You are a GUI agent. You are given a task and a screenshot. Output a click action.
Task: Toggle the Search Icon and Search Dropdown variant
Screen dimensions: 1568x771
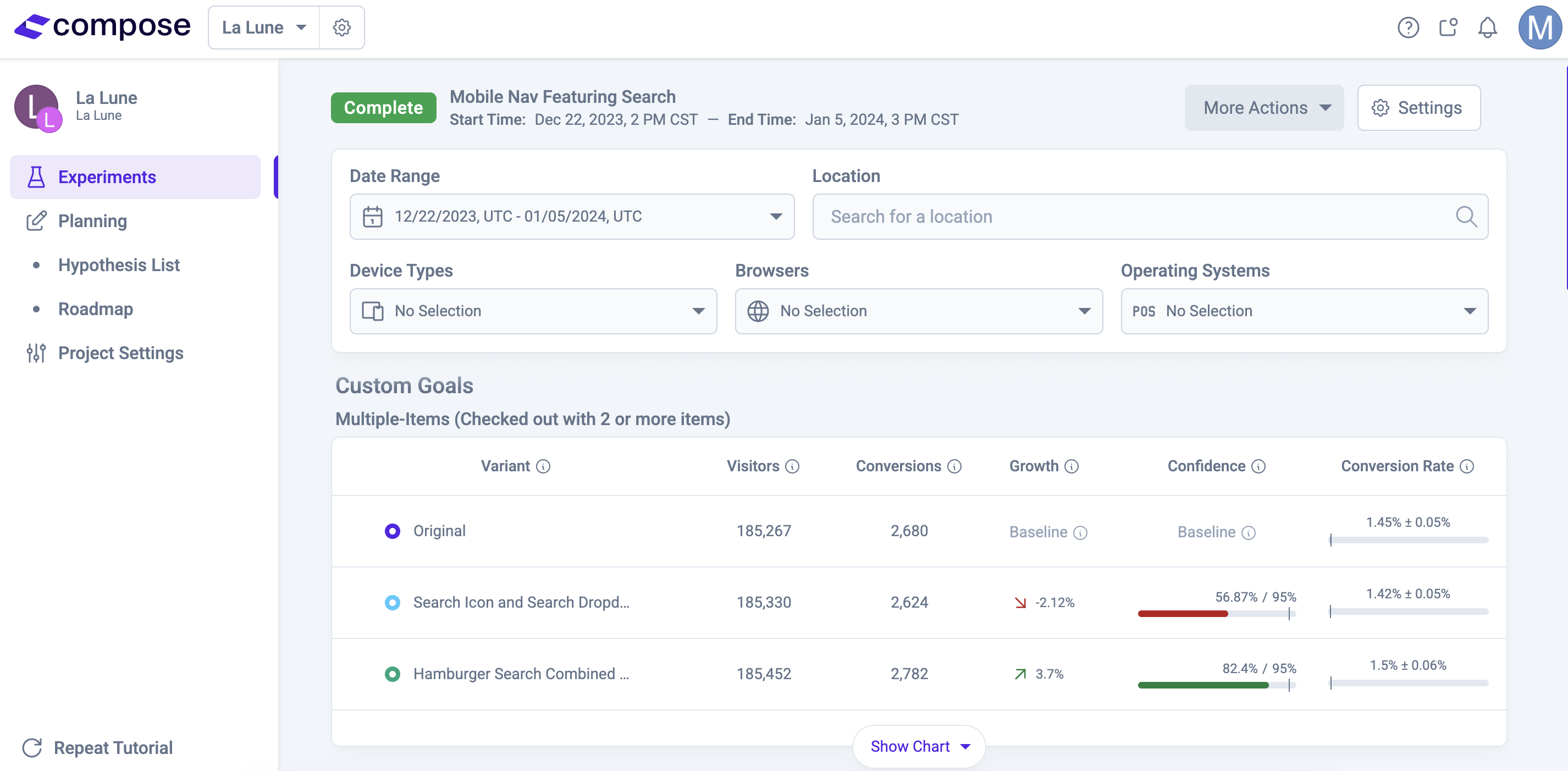pos(392,602)
